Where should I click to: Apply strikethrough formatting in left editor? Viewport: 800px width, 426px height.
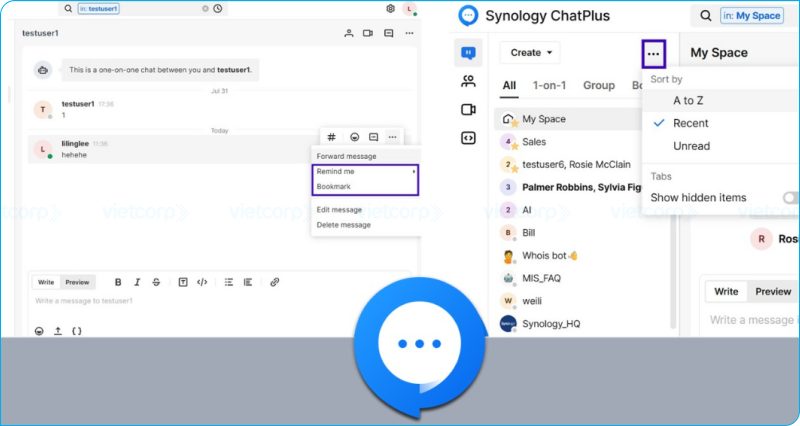tap(156, 282)
